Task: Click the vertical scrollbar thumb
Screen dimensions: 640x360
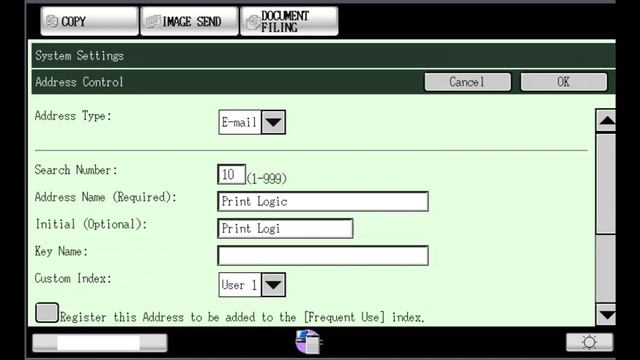Action: 606,184
